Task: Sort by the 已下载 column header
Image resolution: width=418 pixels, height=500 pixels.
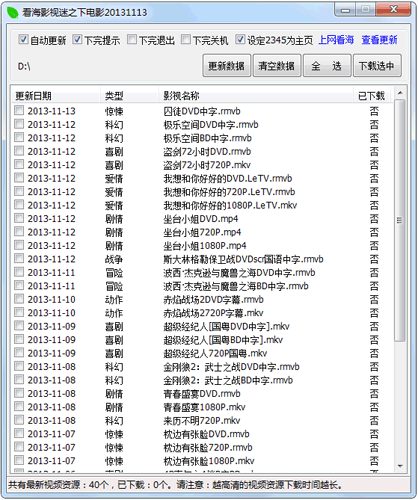Action: click(371, 96)
